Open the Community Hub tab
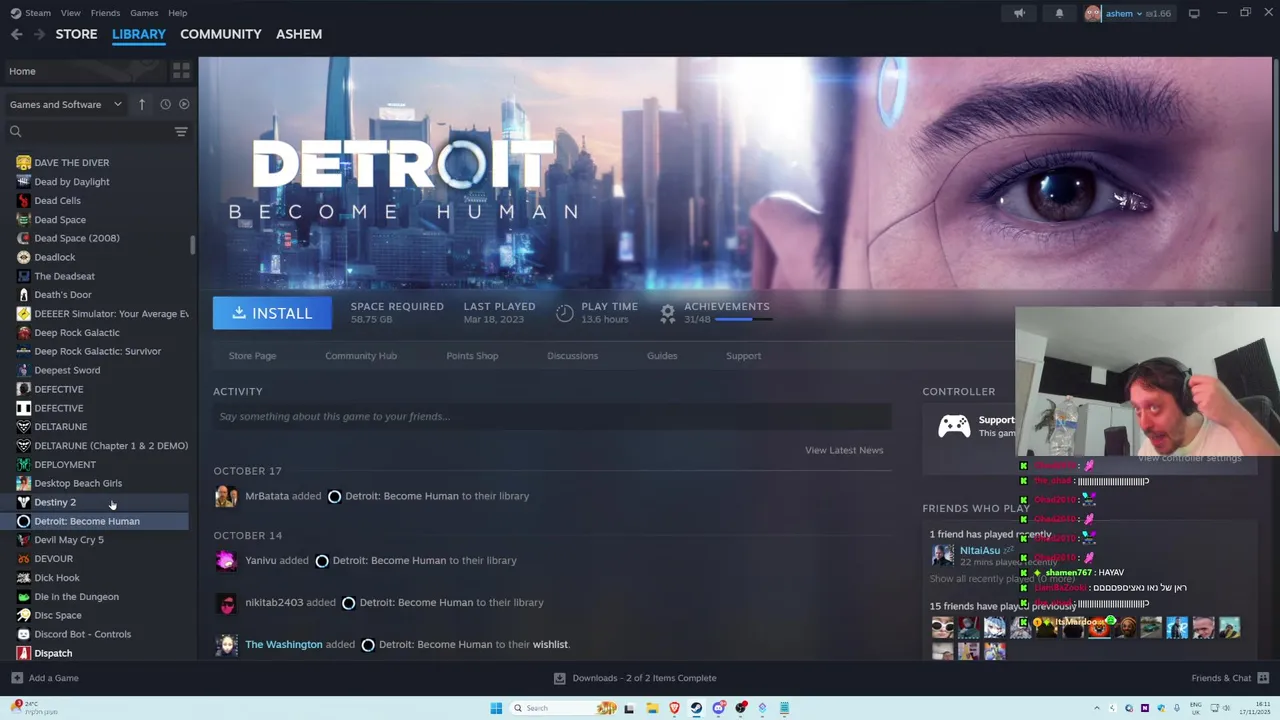Viewport: 1280px width, 720px height. (361, 356)
